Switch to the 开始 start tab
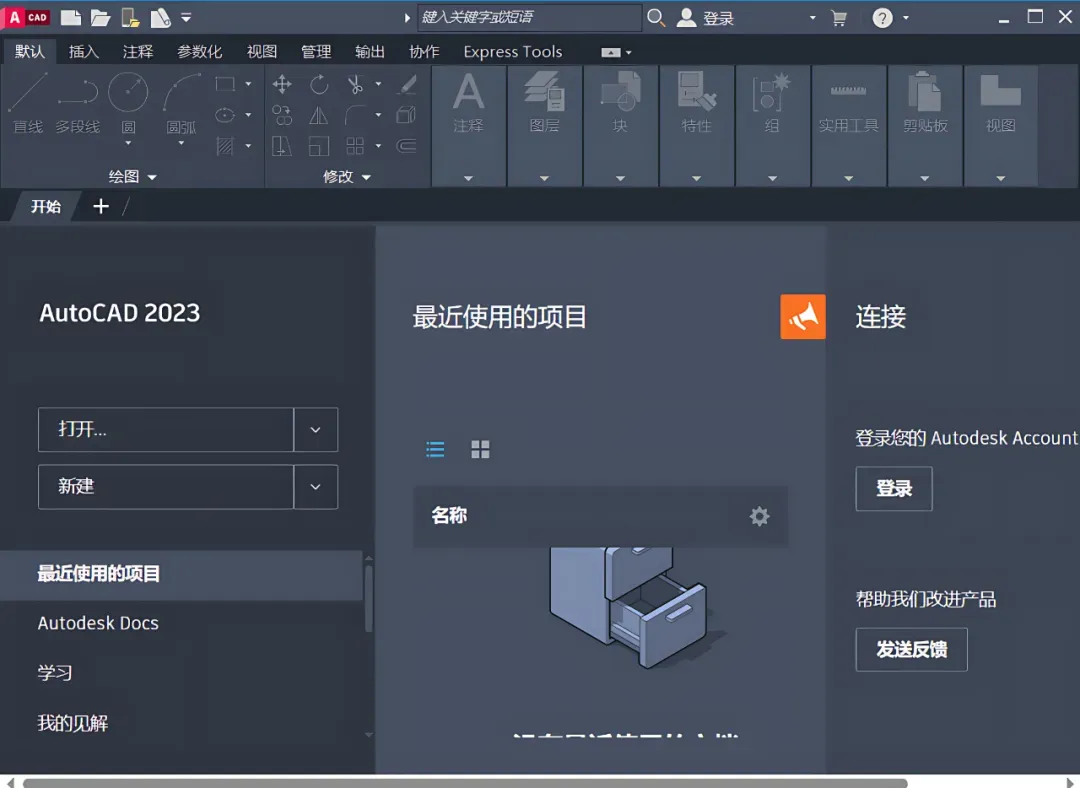This screenshot has height=788, width=1080. (45, 206)
